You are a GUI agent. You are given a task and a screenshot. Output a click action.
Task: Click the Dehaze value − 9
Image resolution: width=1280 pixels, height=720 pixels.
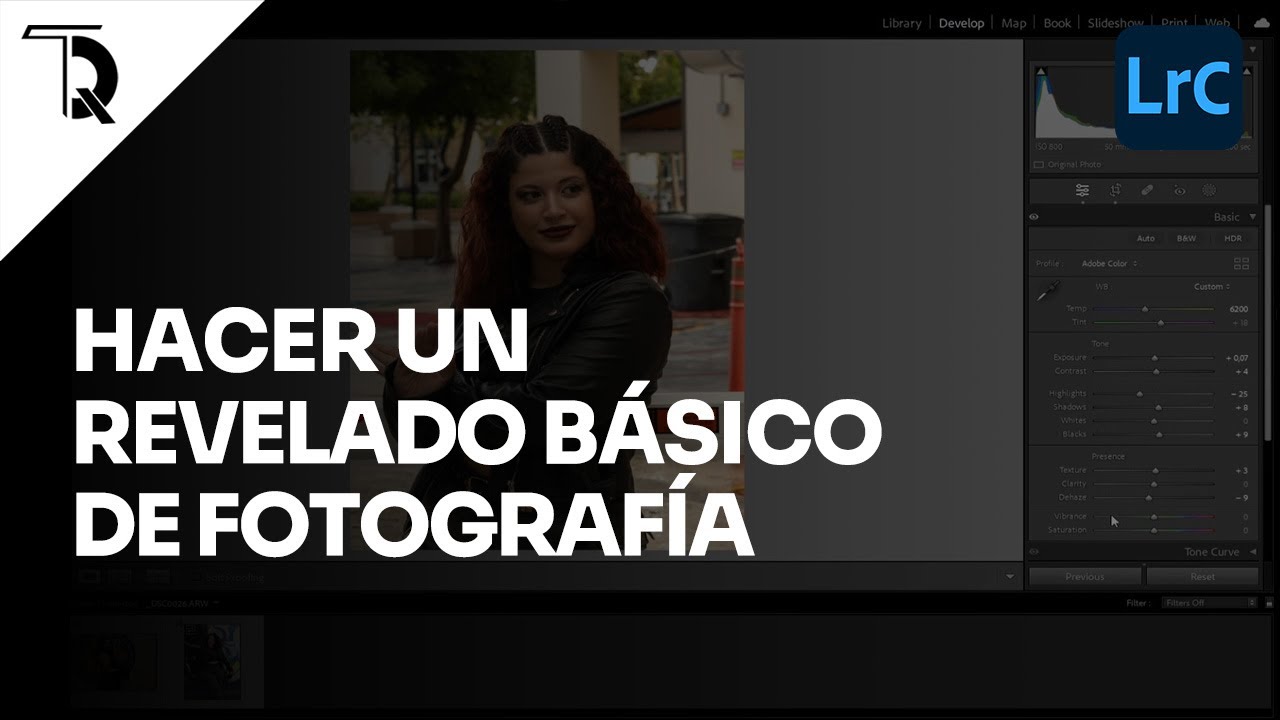1241,497
